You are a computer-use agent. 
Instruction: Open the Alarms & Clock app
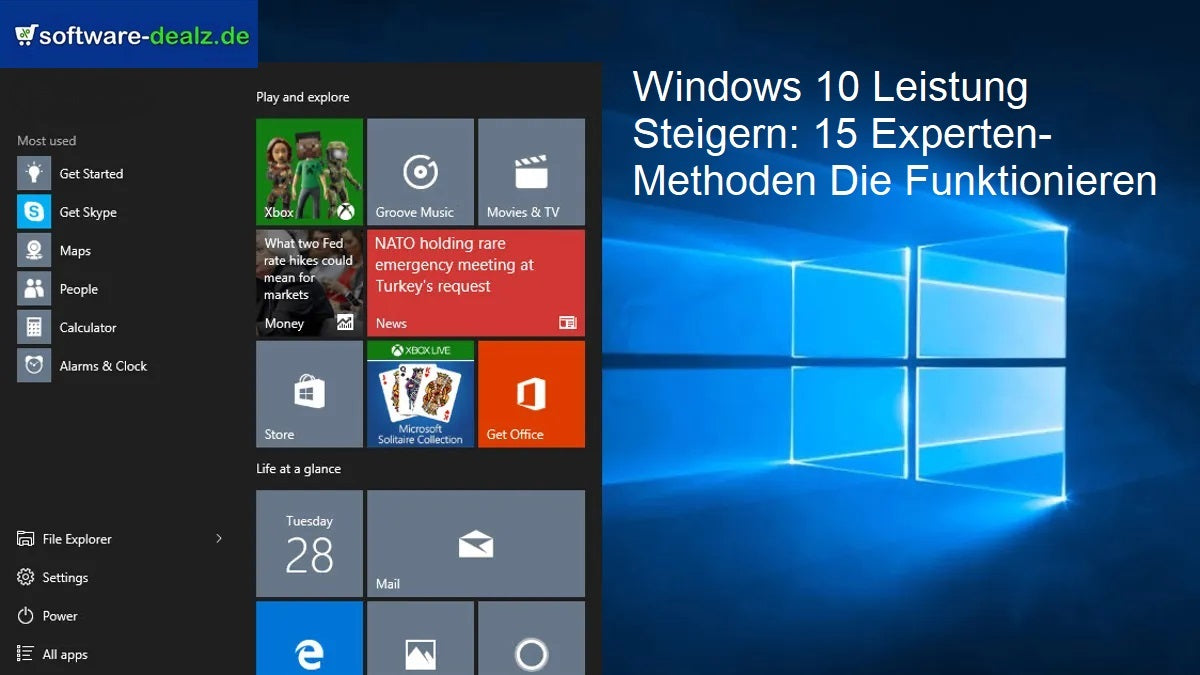[x=104, y=366]
